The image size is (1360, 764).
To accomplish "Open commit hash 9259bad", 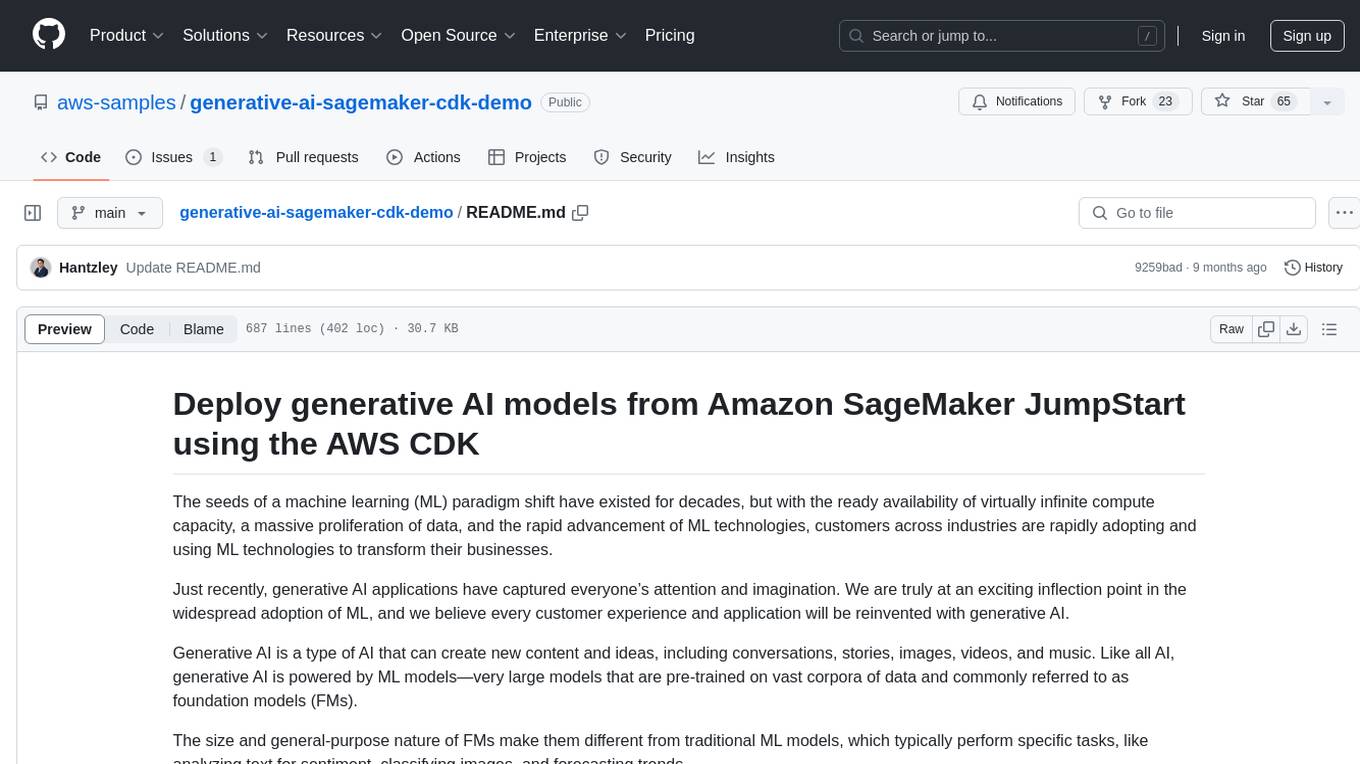I will pos(1158,268).
